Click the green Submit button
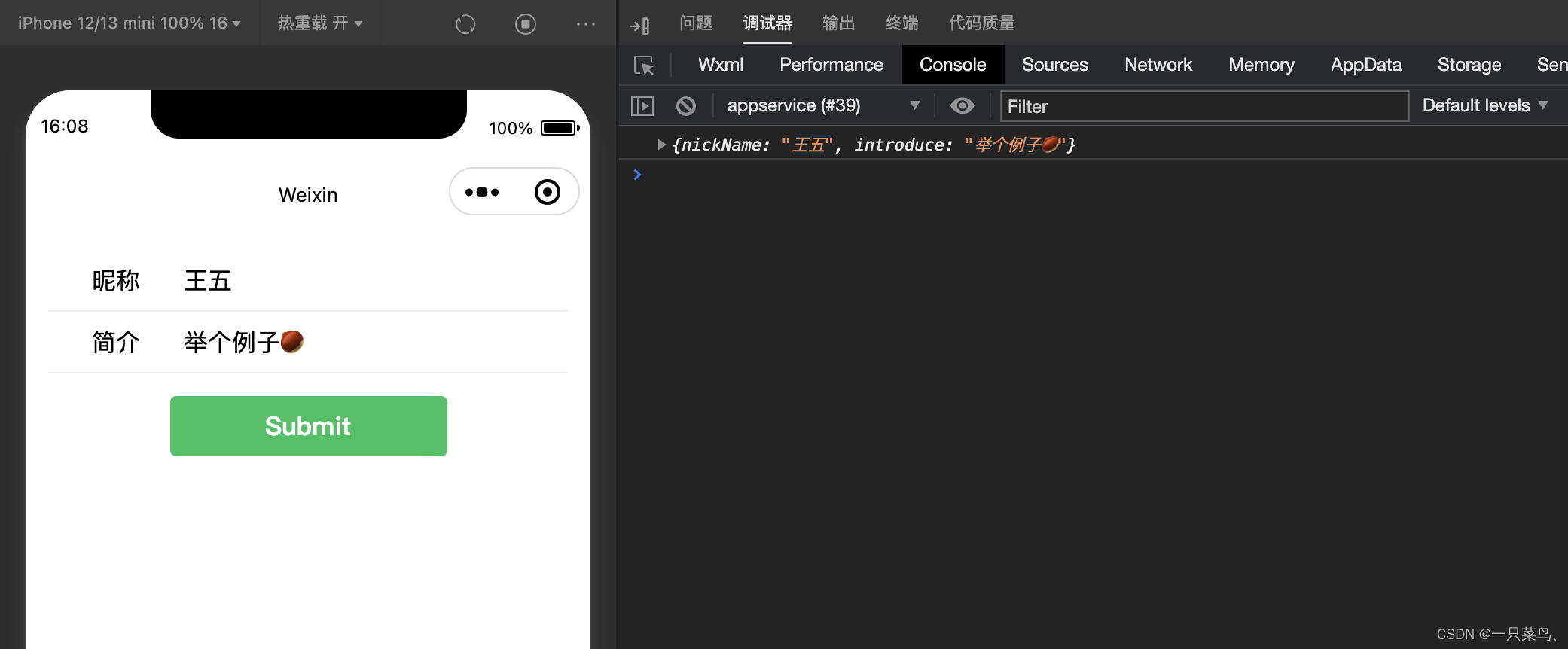 [x=309, y=426]
